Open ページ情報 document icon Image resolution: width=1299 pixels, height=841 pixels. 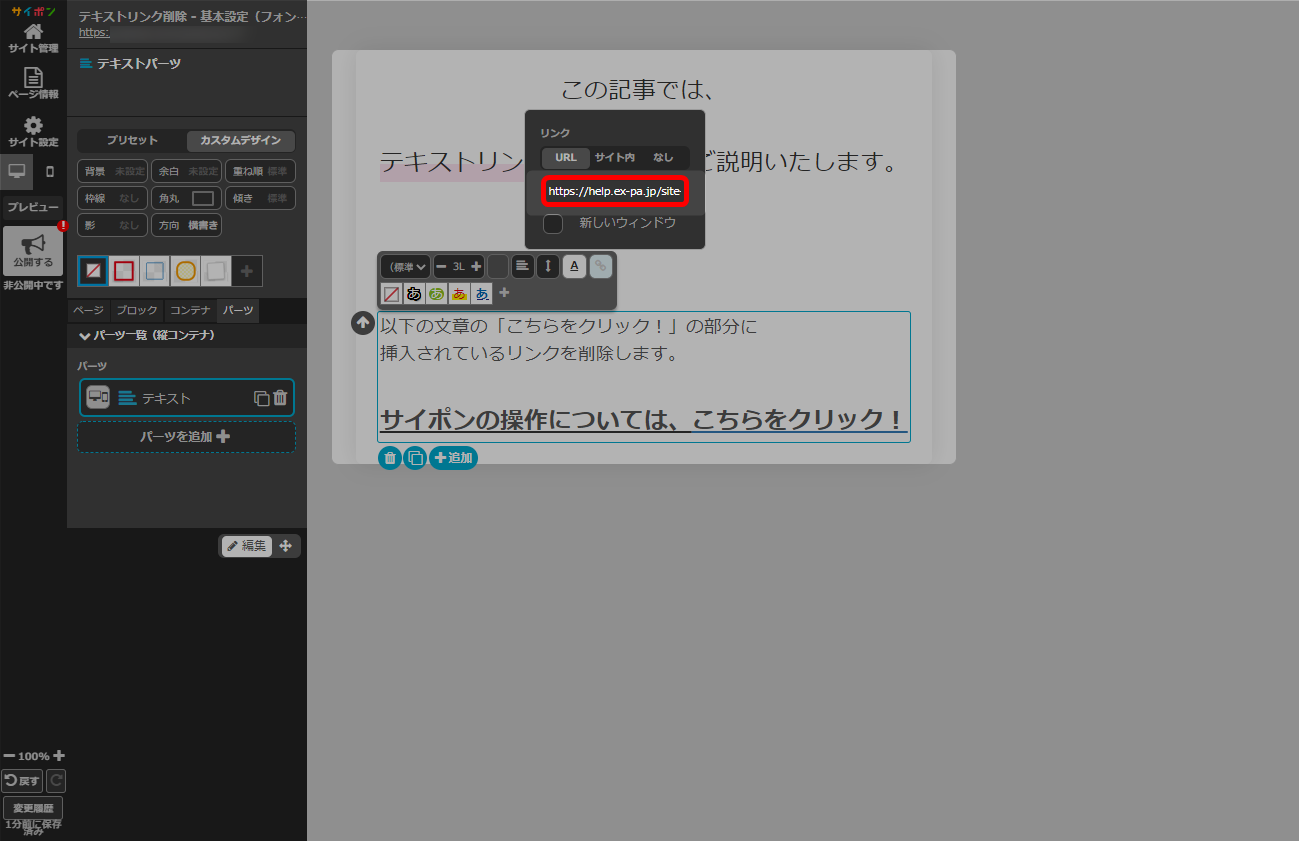[x=33, y=83]
